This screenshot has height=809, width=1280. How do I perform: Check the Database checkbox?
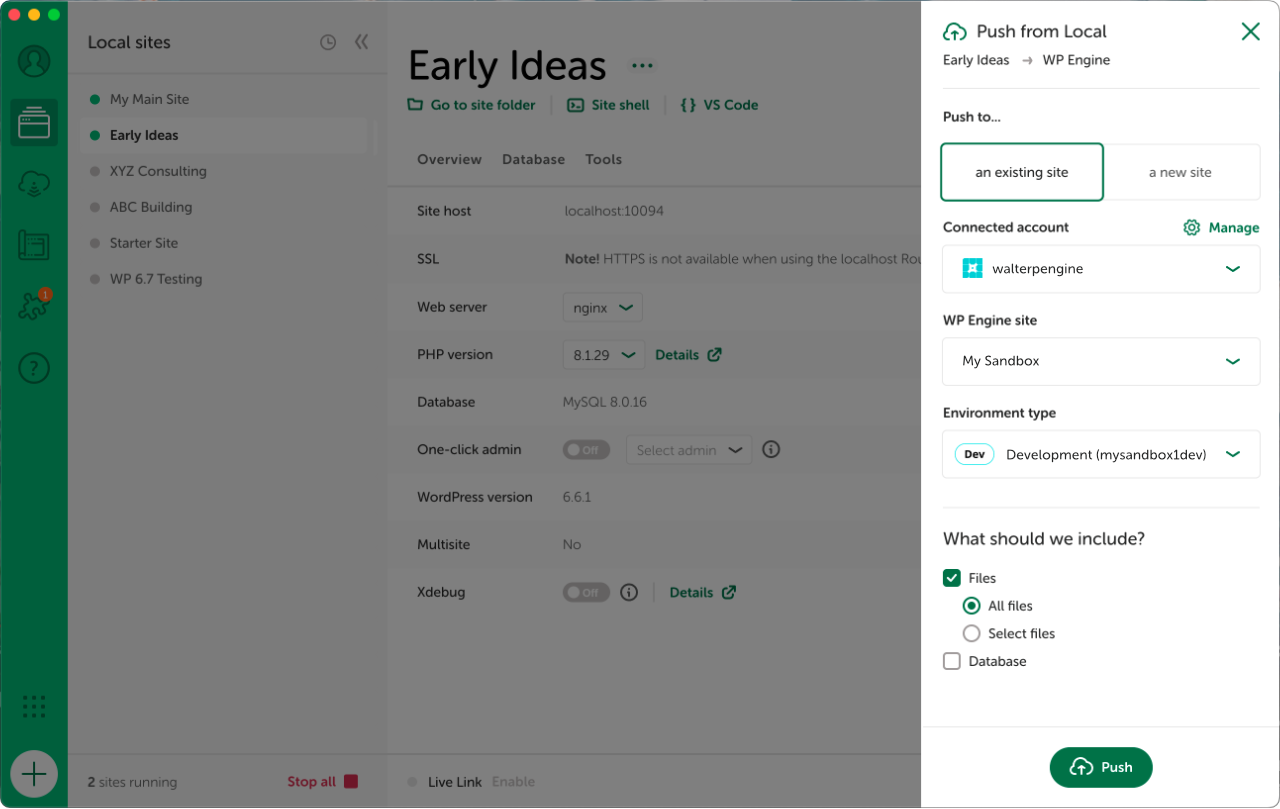pyautogui.click(x=952, y=661)
